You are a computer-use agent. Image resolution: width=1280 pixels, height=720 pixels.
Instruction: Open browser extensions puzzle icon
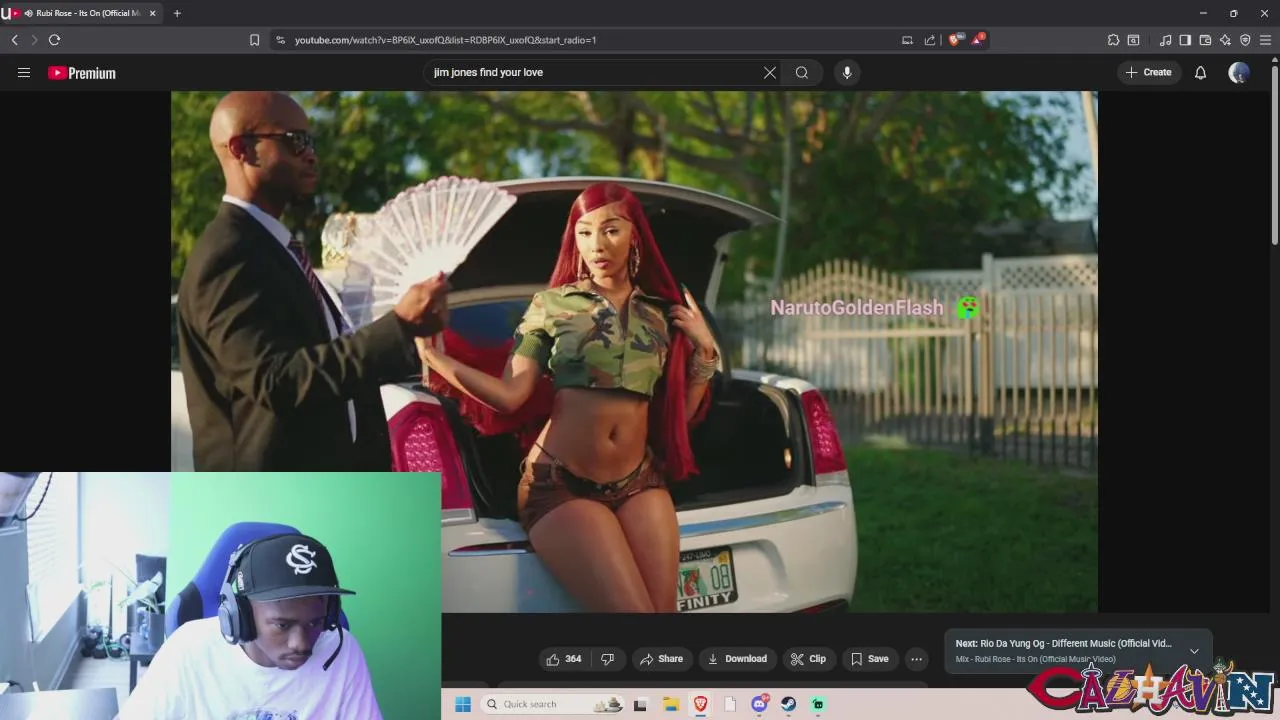click(1113, 40)
